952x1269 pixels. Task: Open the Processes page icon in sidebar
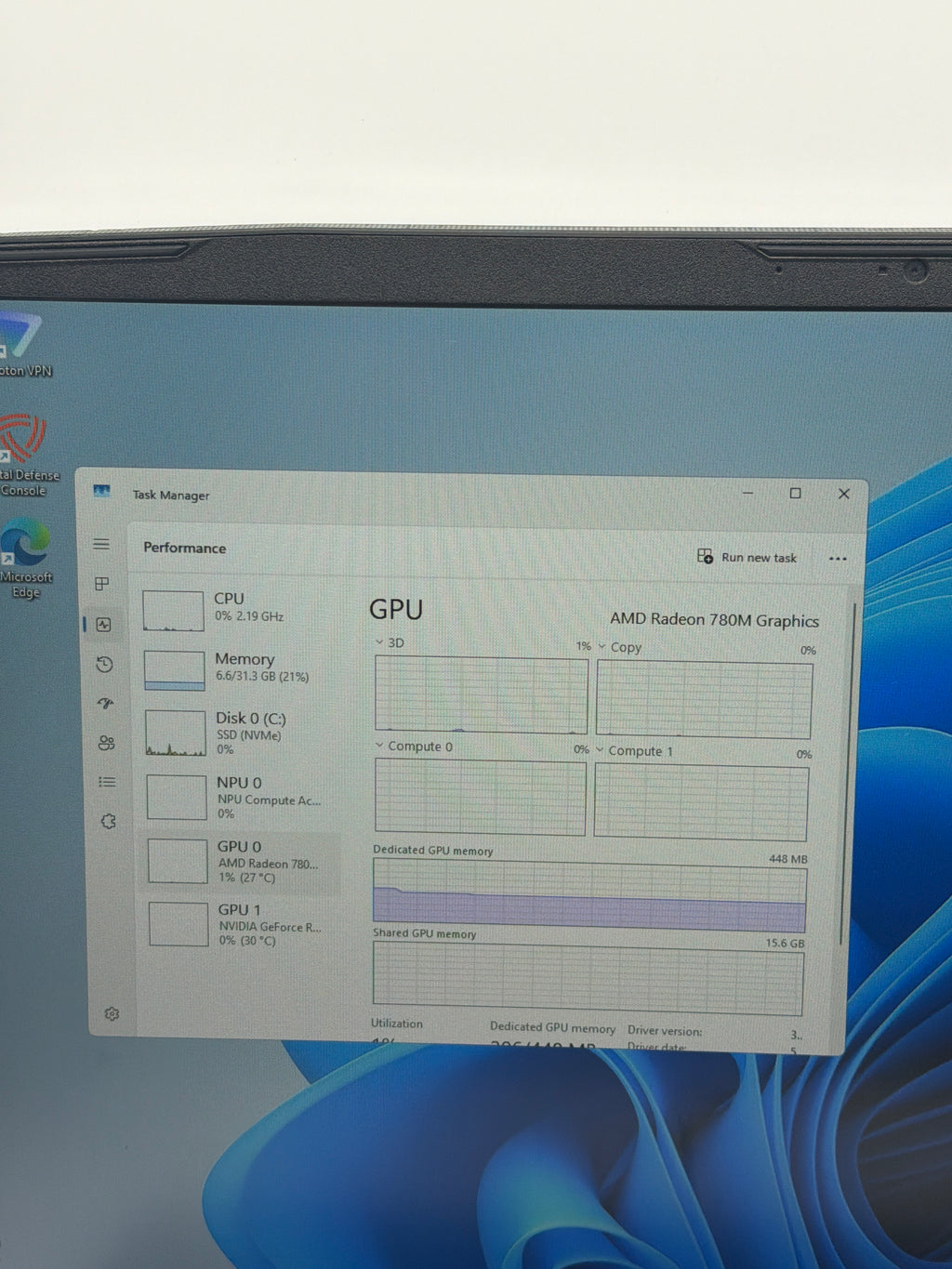click(x=102, y=584)
